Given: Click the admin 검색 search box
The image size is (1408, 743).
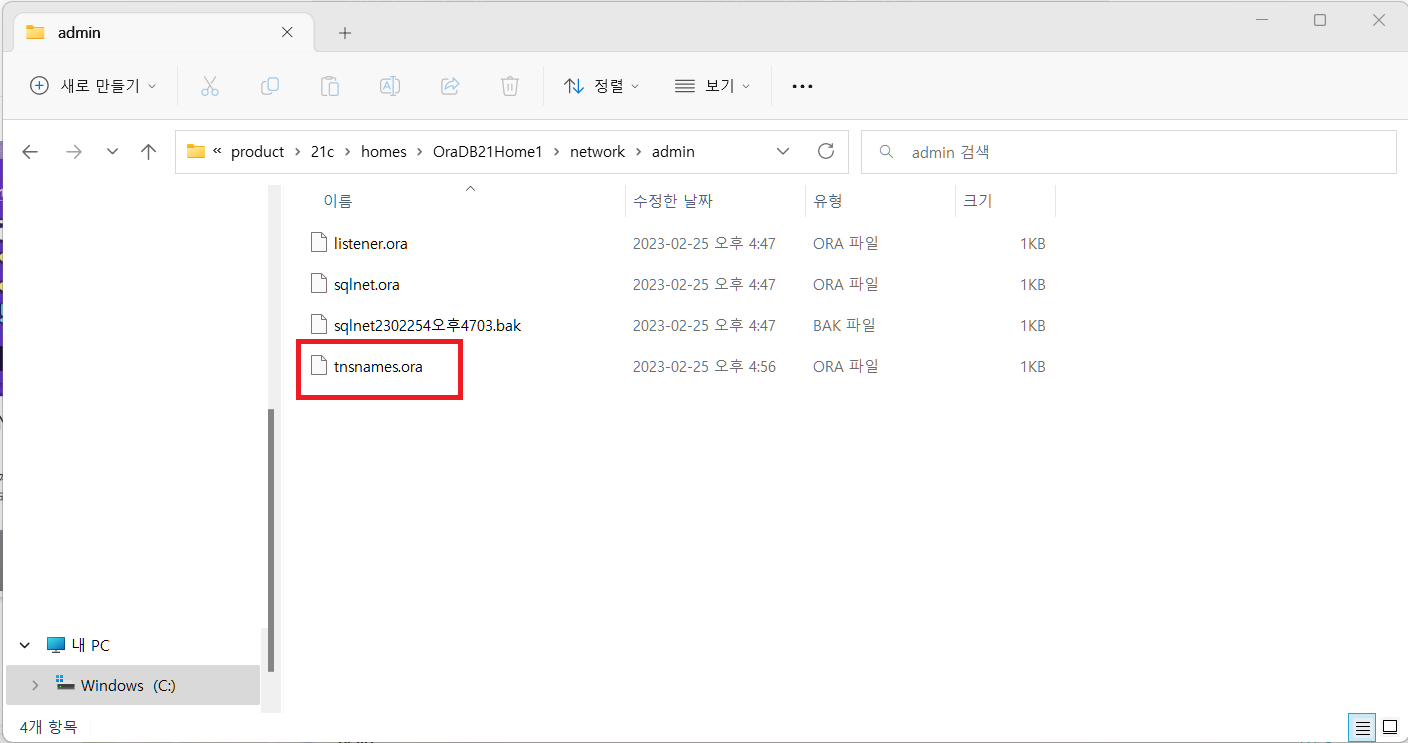Looking at the screenshot, I should click(1128, 152).
